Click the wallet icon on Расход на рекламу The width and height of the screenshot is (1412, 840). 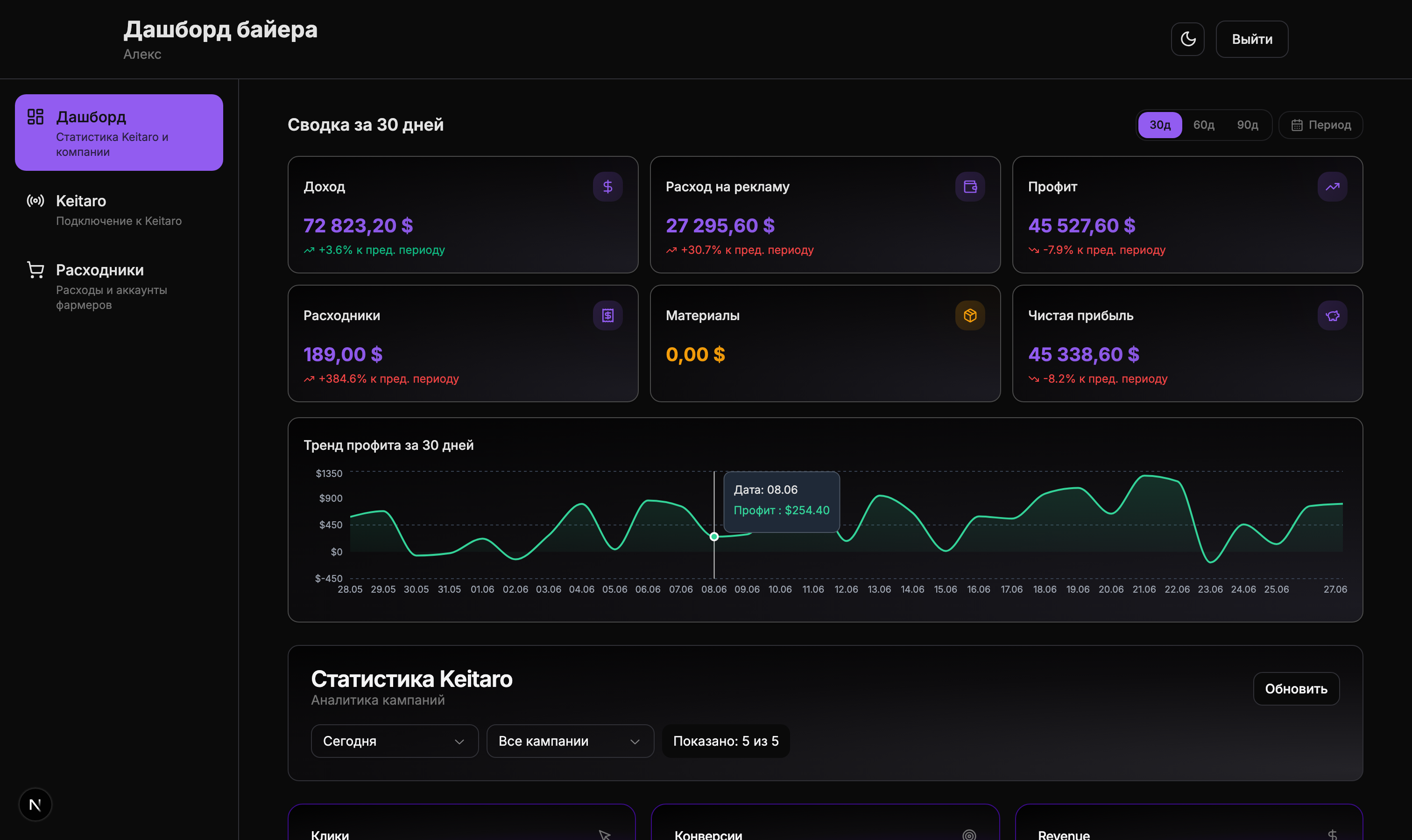pyautogui.click(x=970, y=187)
